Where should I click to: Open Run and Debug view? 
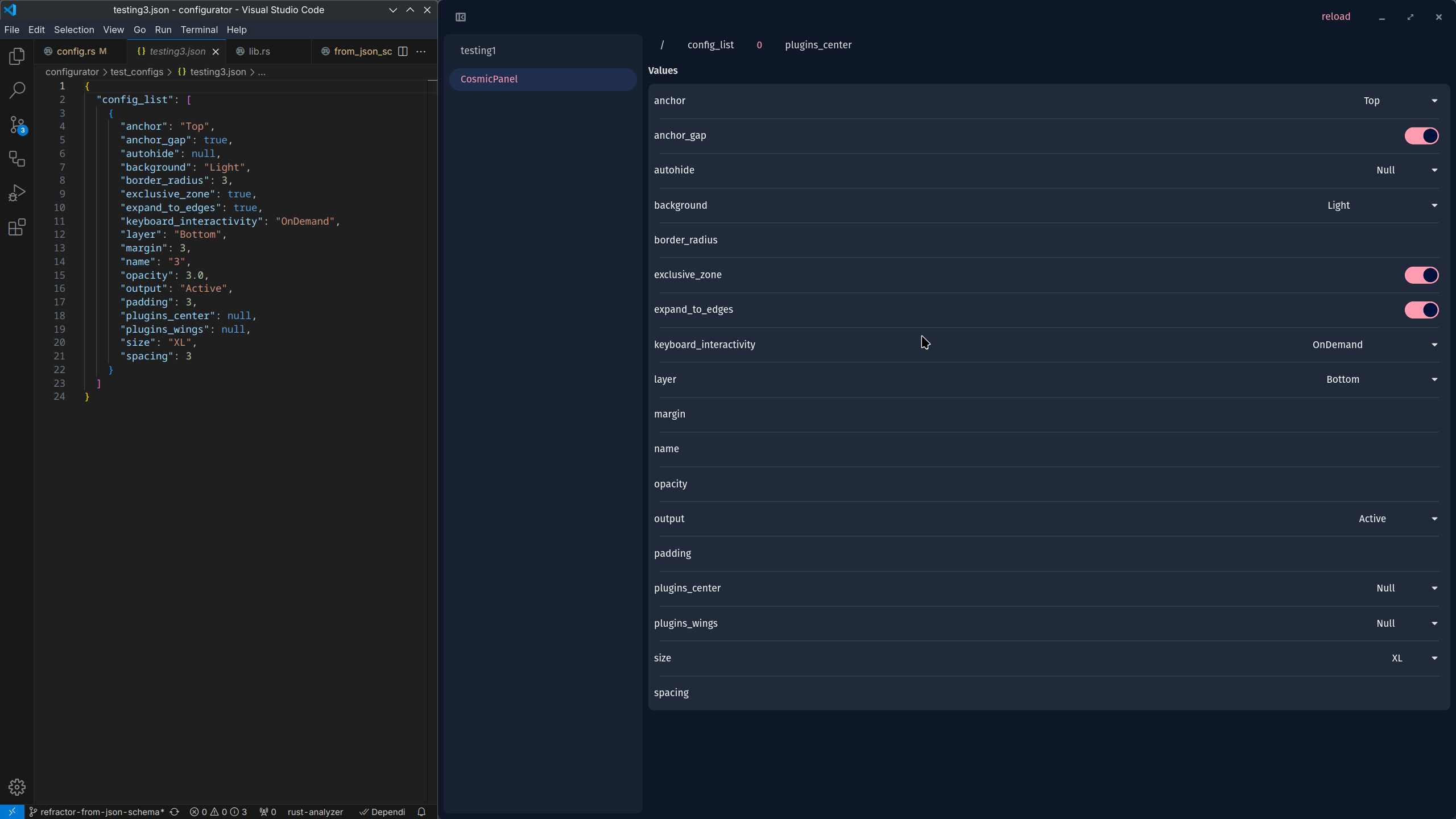(17, 193)
